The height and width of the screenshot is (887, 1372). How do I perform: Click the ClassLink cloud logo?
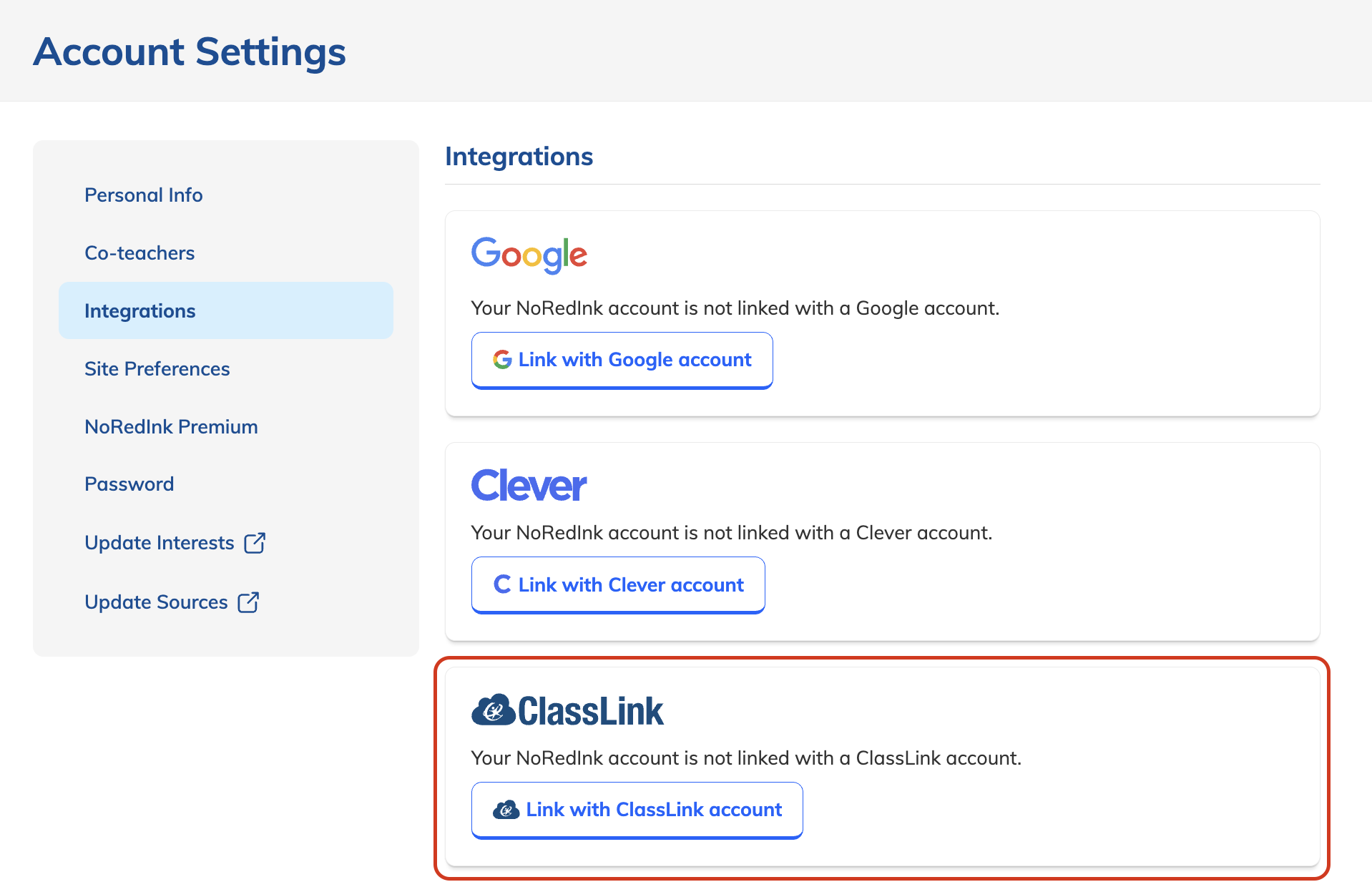492,710
